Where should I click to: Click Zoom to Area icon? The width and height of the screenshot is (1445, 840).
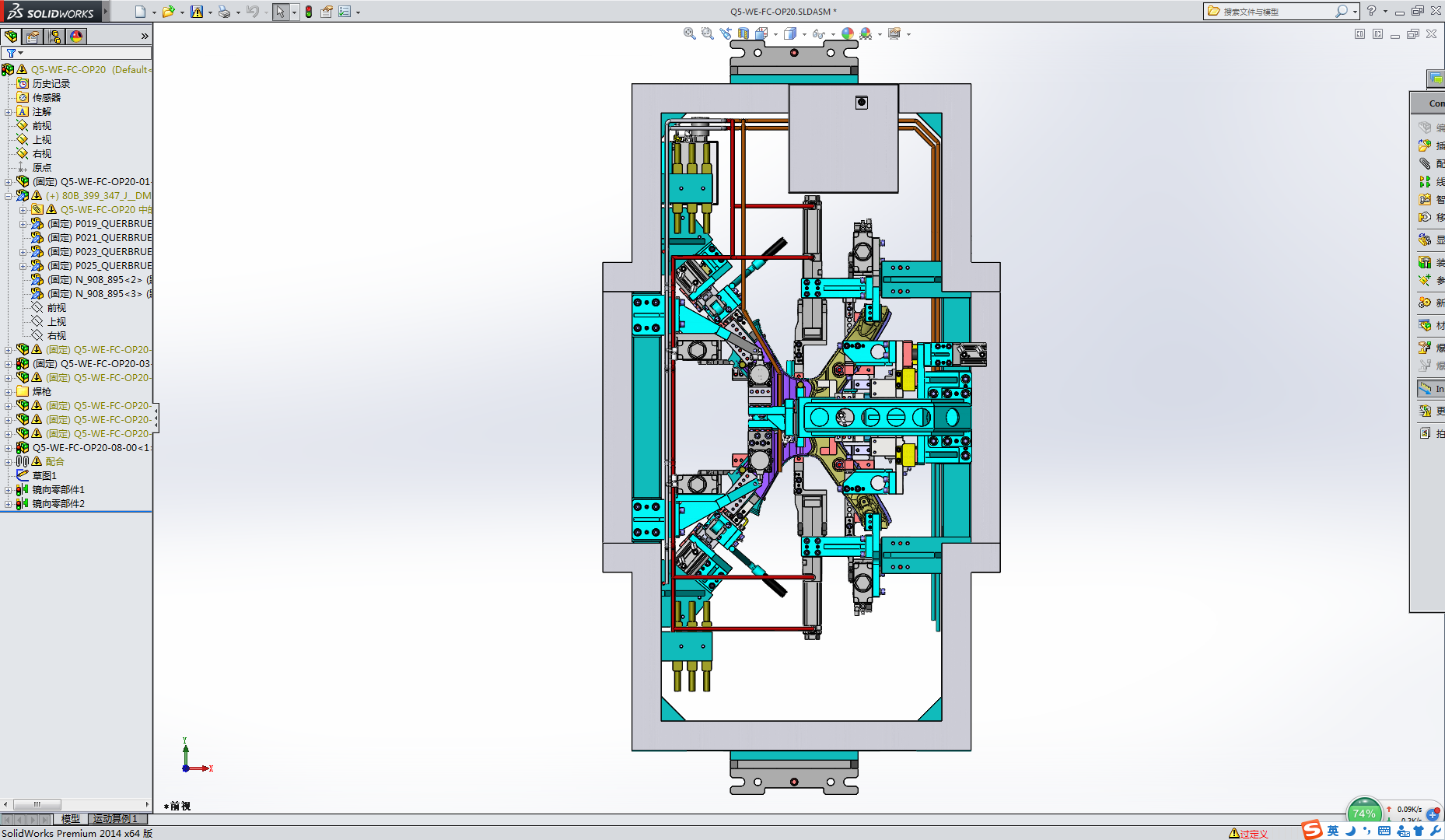coord(707,33)
